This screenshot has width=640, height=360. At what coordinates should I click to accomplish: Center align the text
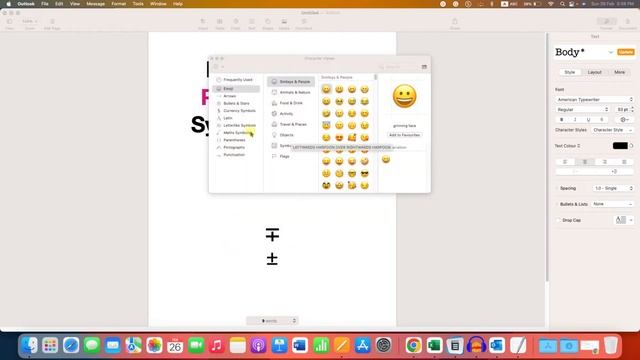[x=585, y=162]
